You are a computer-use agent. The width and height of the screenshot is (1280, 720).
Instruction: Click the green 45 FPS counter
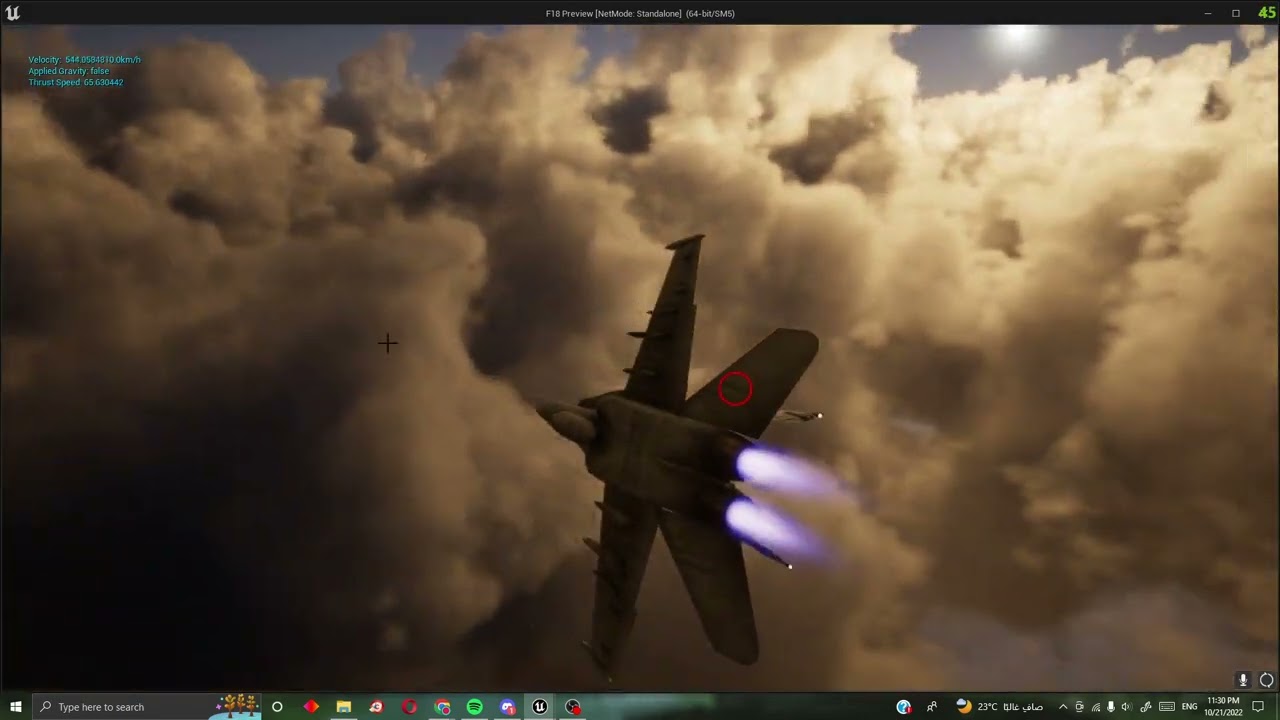tap(1267, 13)
